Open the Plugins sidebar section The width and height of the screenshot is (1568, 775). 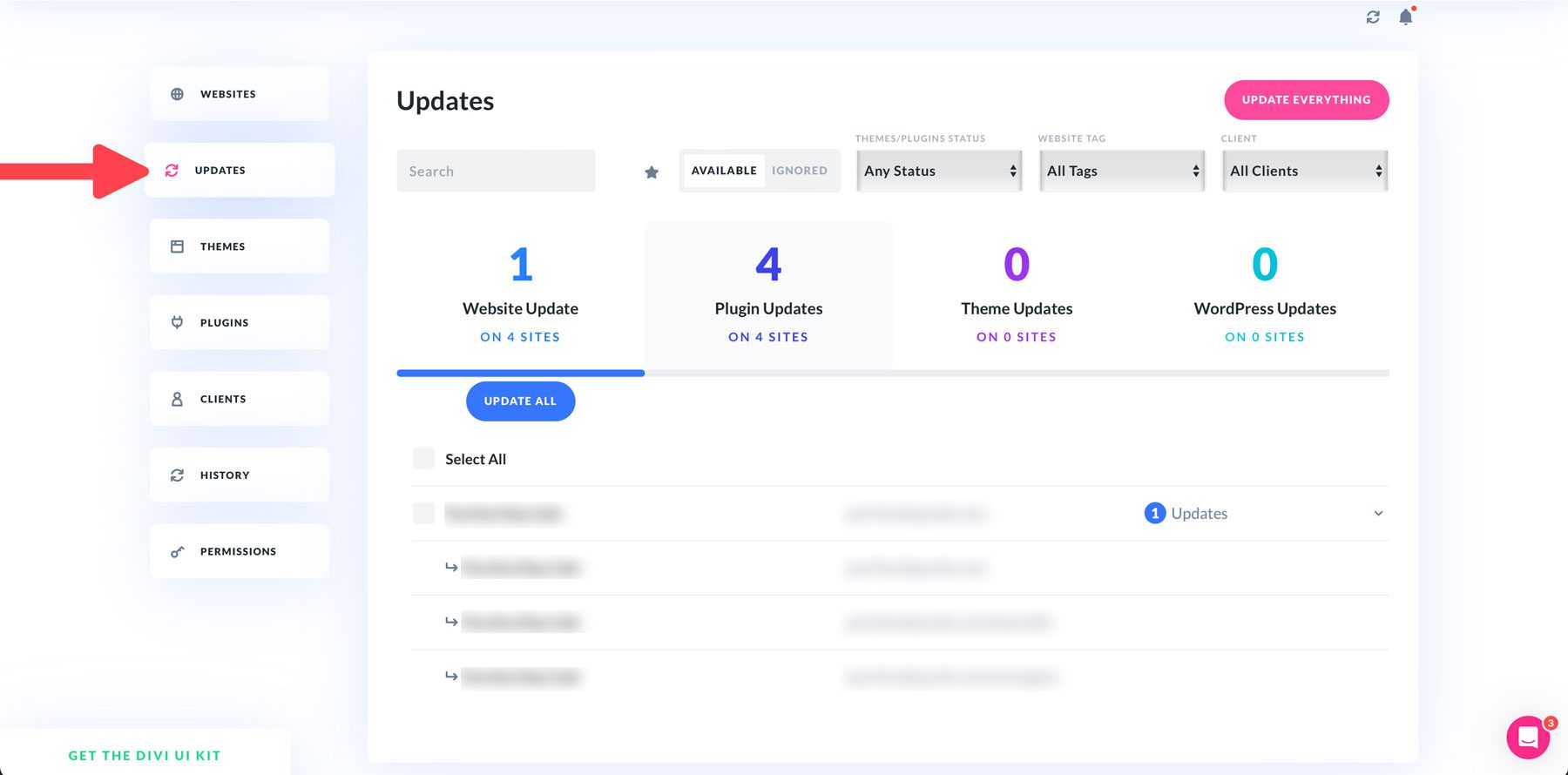tap(240, 322)
